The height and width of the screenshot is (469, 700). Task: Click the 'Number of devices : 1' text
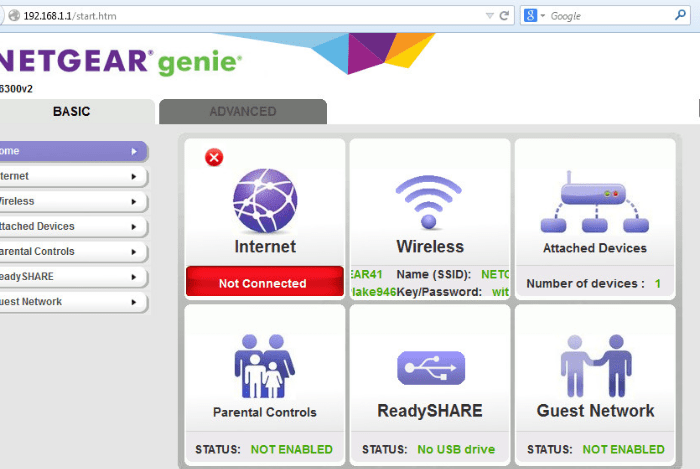tap(593, 283)
